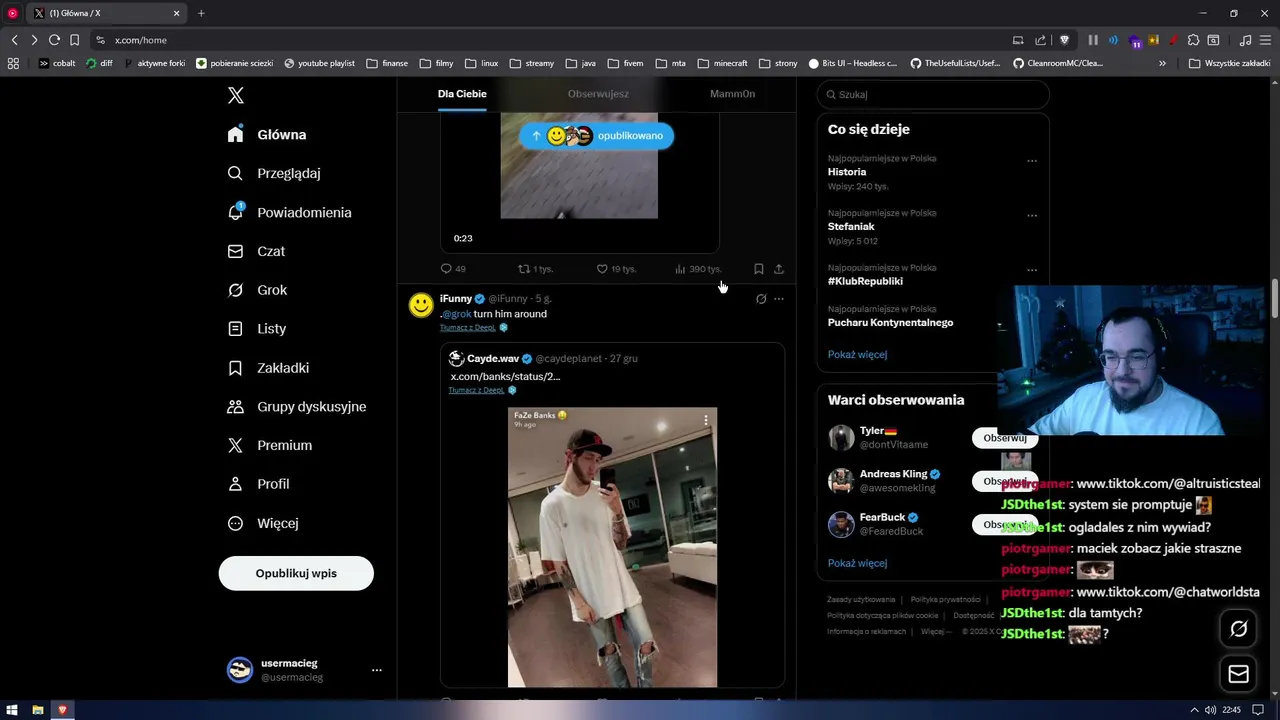1280x720 pixels.
Task: Open the Windows Start menu
Action: pyautogui.click(x=12, y=710)
